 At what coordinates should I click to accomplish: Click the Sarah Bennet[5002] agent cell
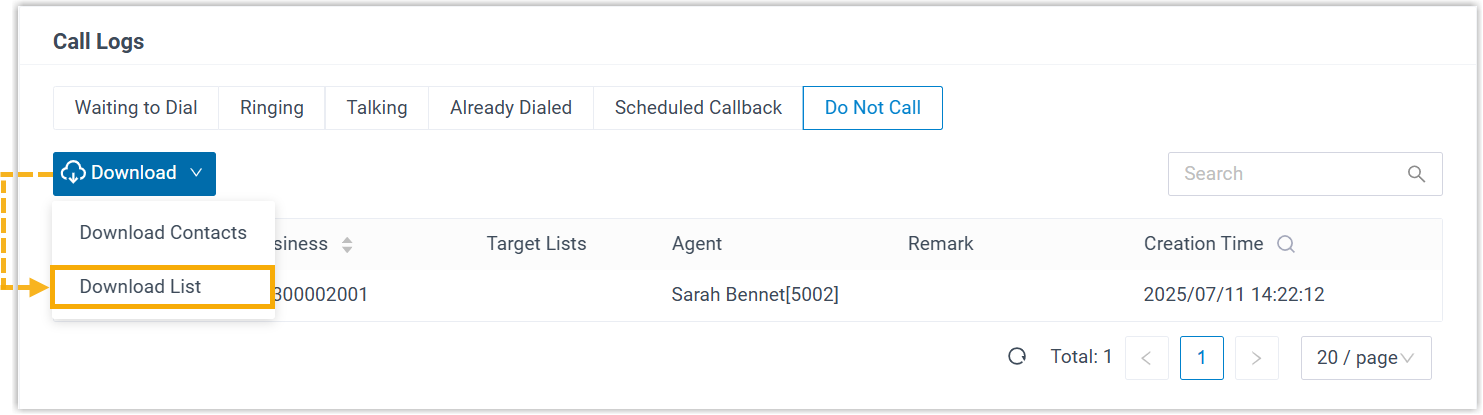pyautogui.click(x=755, y=295)
